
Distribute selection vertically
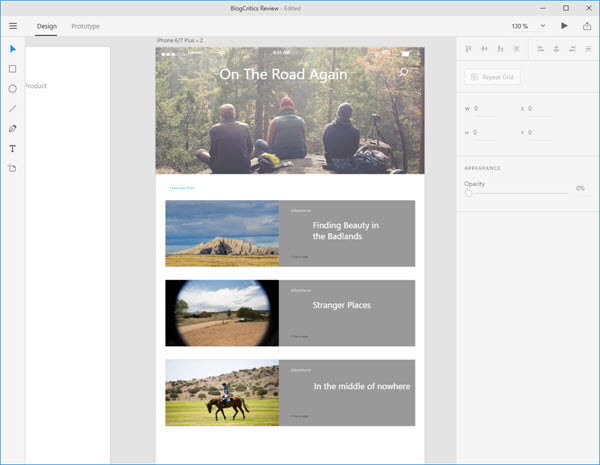(x=517, y=49)
